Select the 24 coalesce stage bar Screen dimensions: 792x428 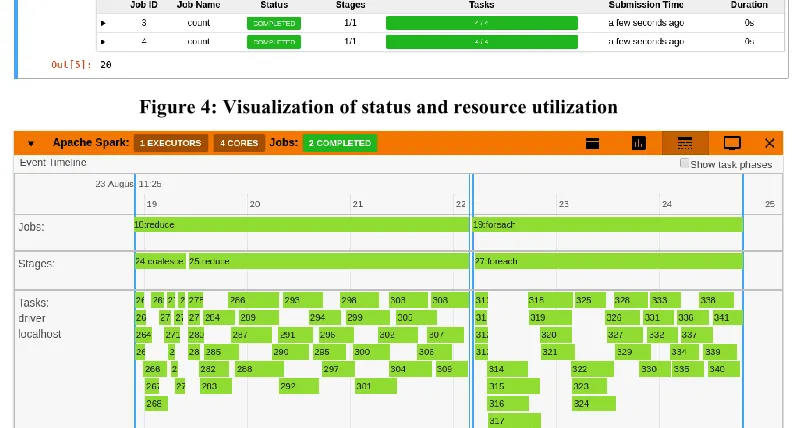(x=160, y=261)
